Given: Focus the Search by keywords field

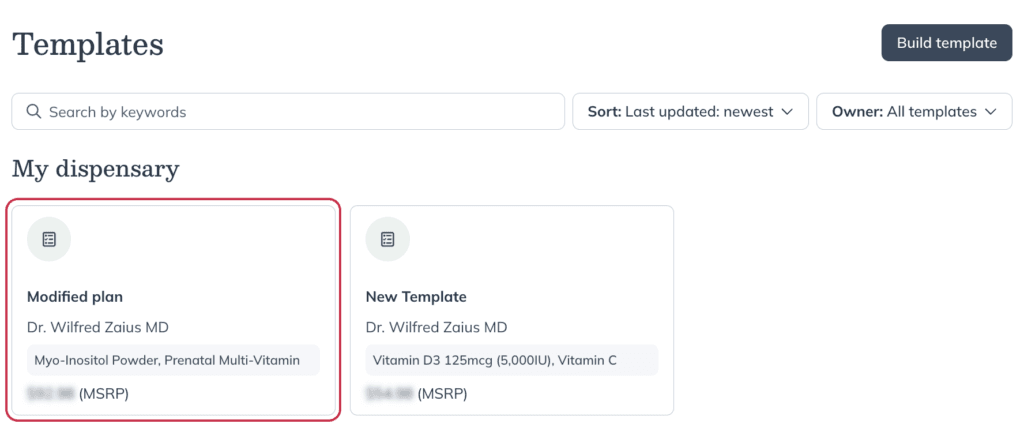Looking at the screenshot, I should [x=288, y=112].
